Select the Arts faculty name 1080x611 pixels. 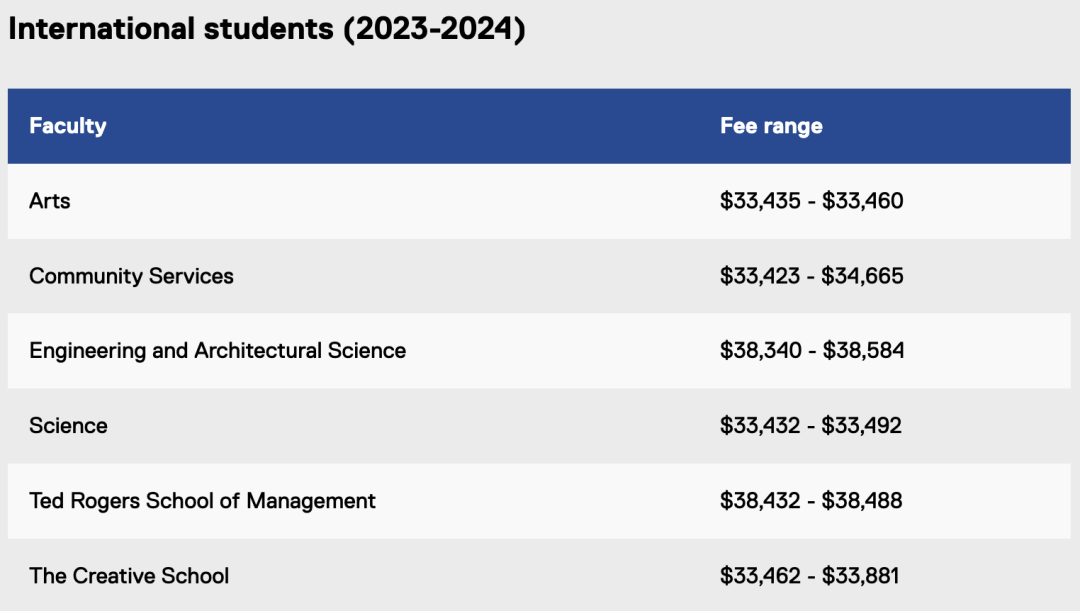coord(50,201)
